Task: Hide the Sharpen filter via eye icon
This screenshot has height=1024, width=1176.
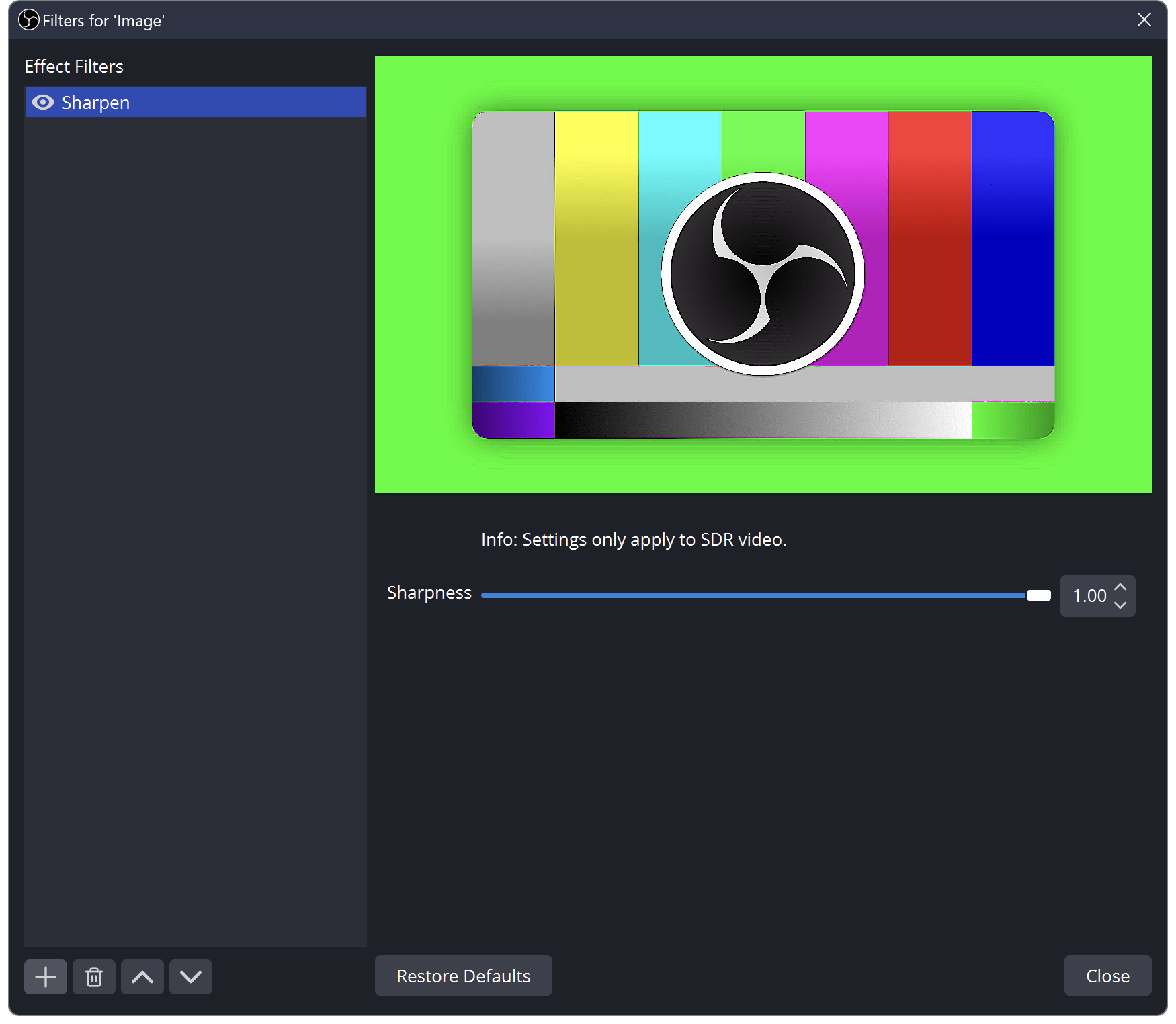Action: tap(43, 102)
